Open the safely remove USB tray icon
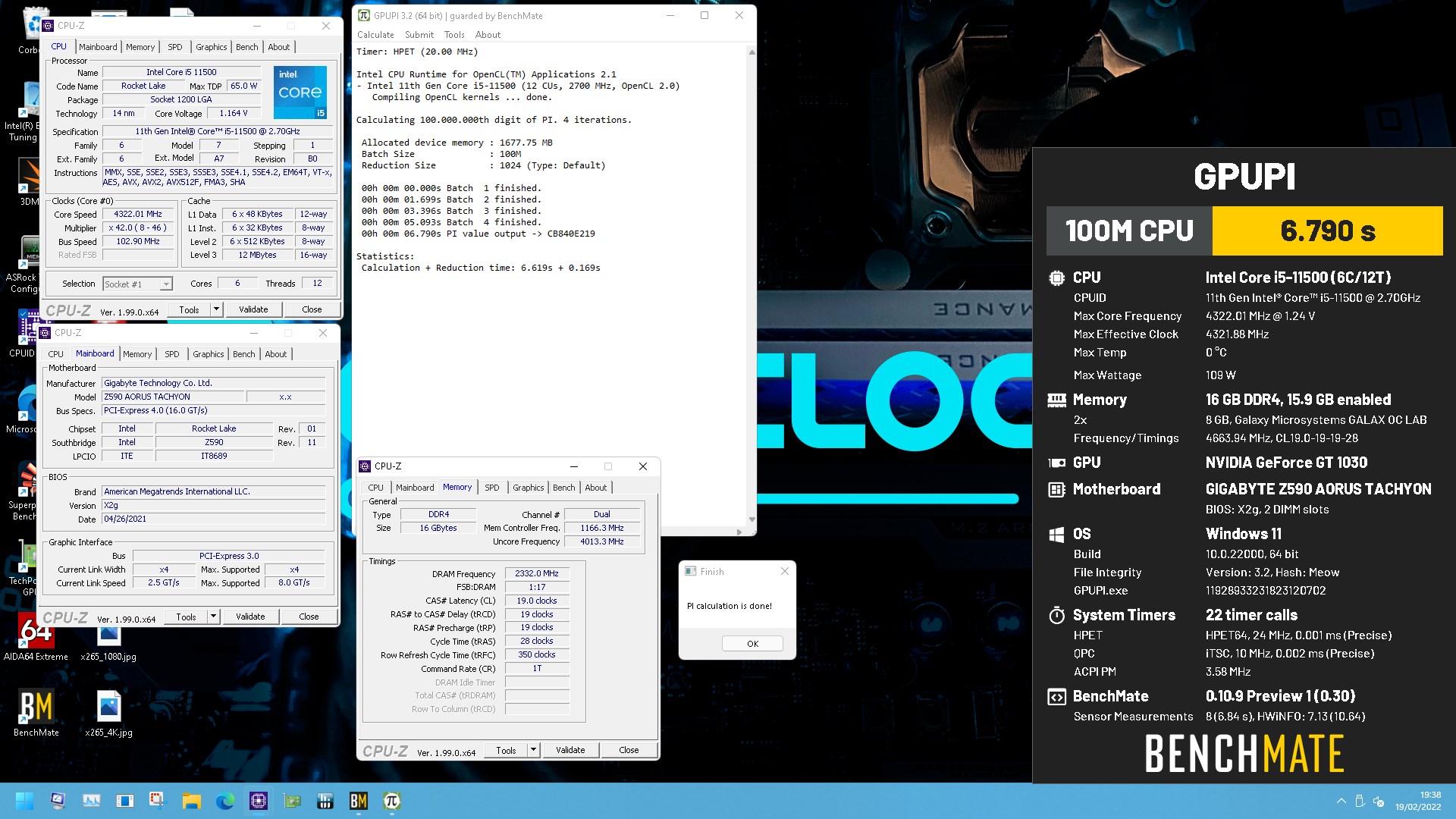1456x819 pixels. tap(1360, 801)
